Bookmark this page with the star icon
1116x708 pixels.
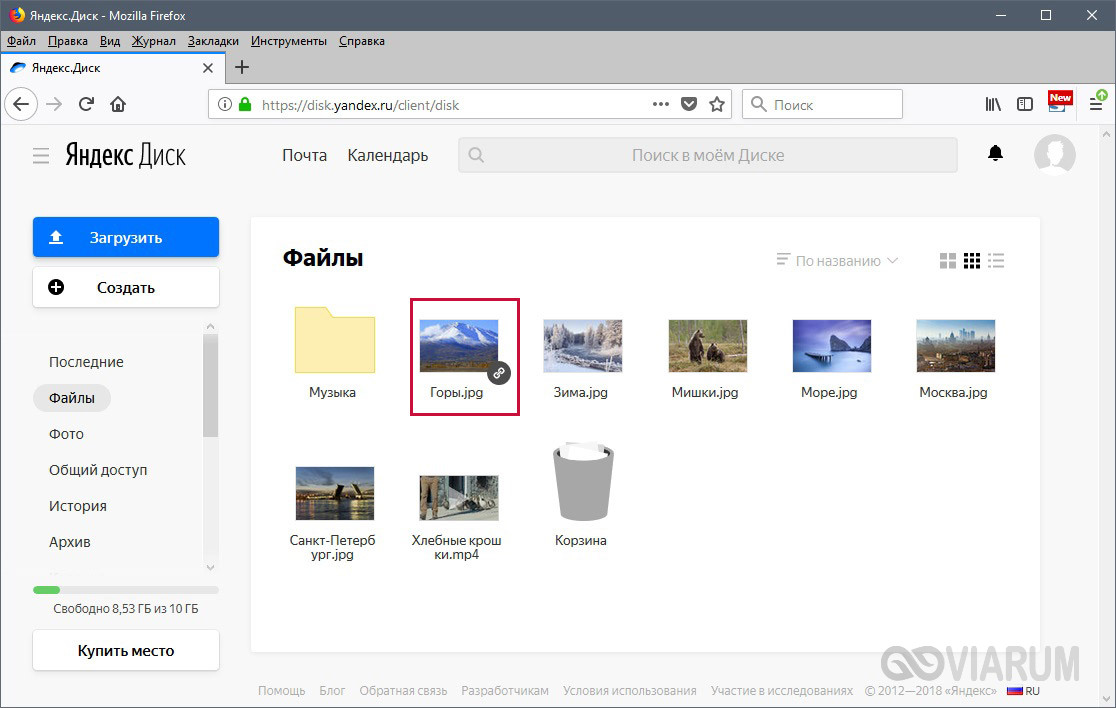click(717, 105)
